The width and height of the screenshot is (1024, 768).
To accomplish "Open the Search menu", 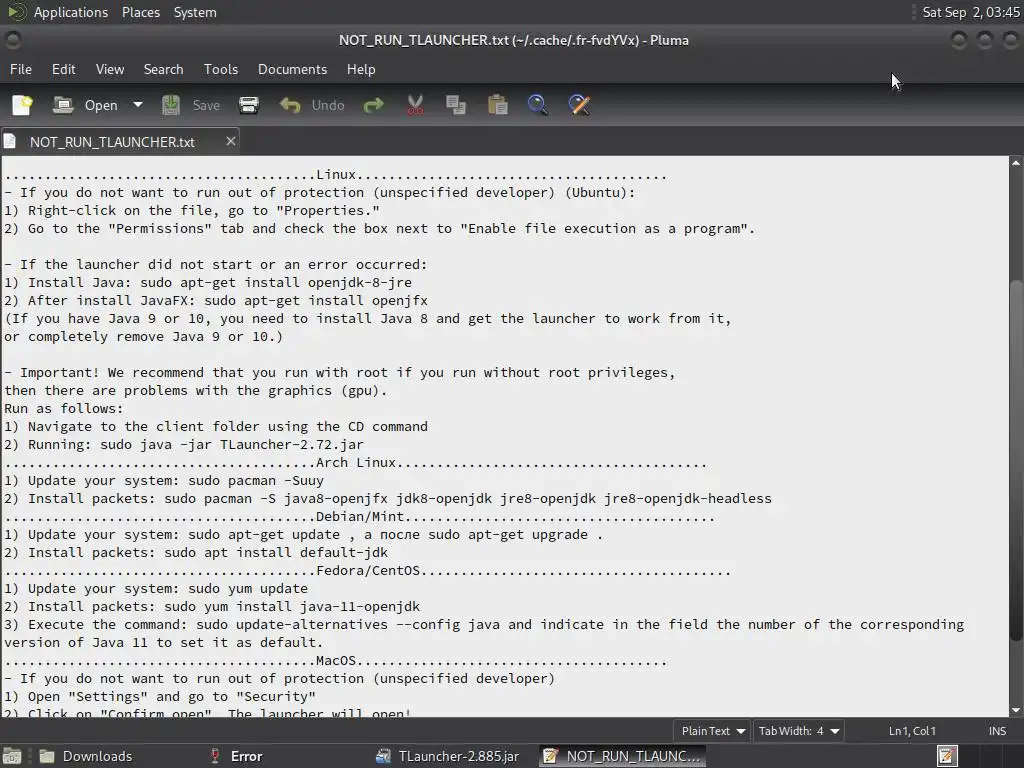I will tap(163, 69).
